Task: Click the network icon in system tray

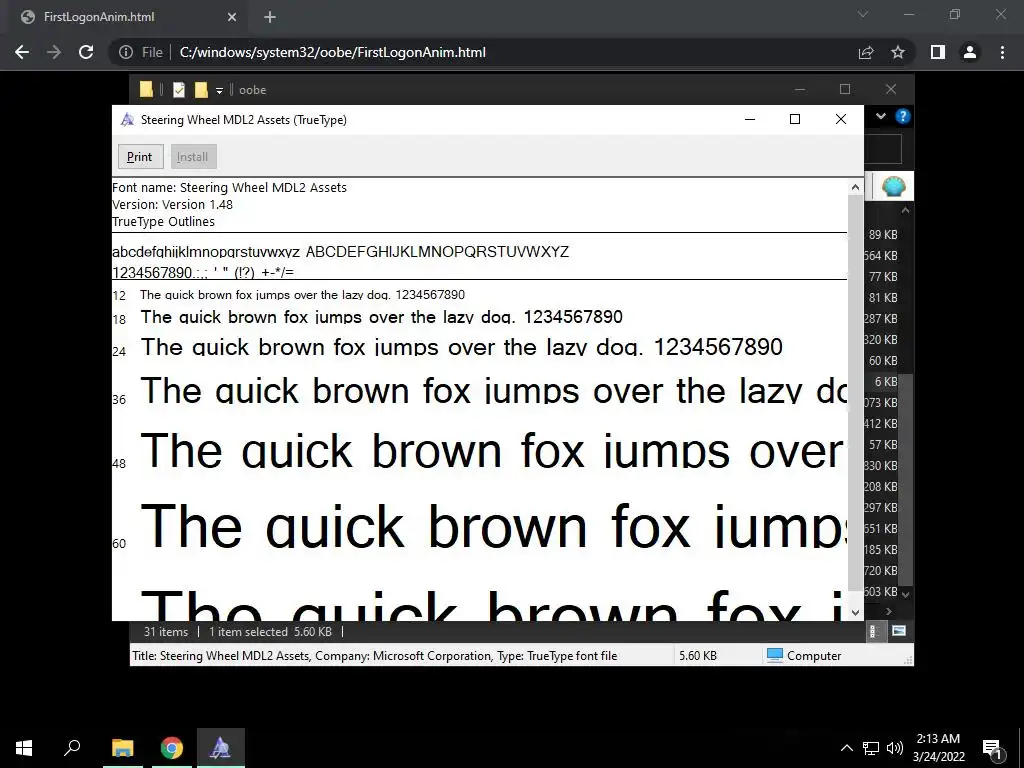Action: point(871,748)
